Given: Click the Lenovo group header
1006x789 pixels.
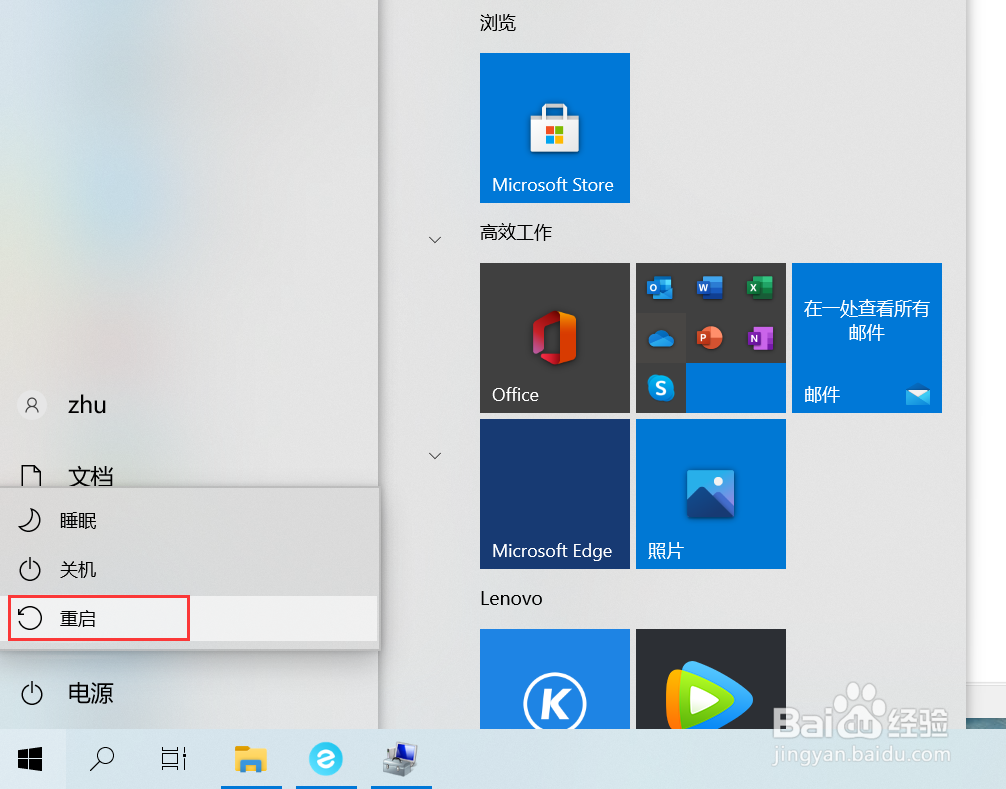Looking at the screenshot, I should (x=511, y=598).
